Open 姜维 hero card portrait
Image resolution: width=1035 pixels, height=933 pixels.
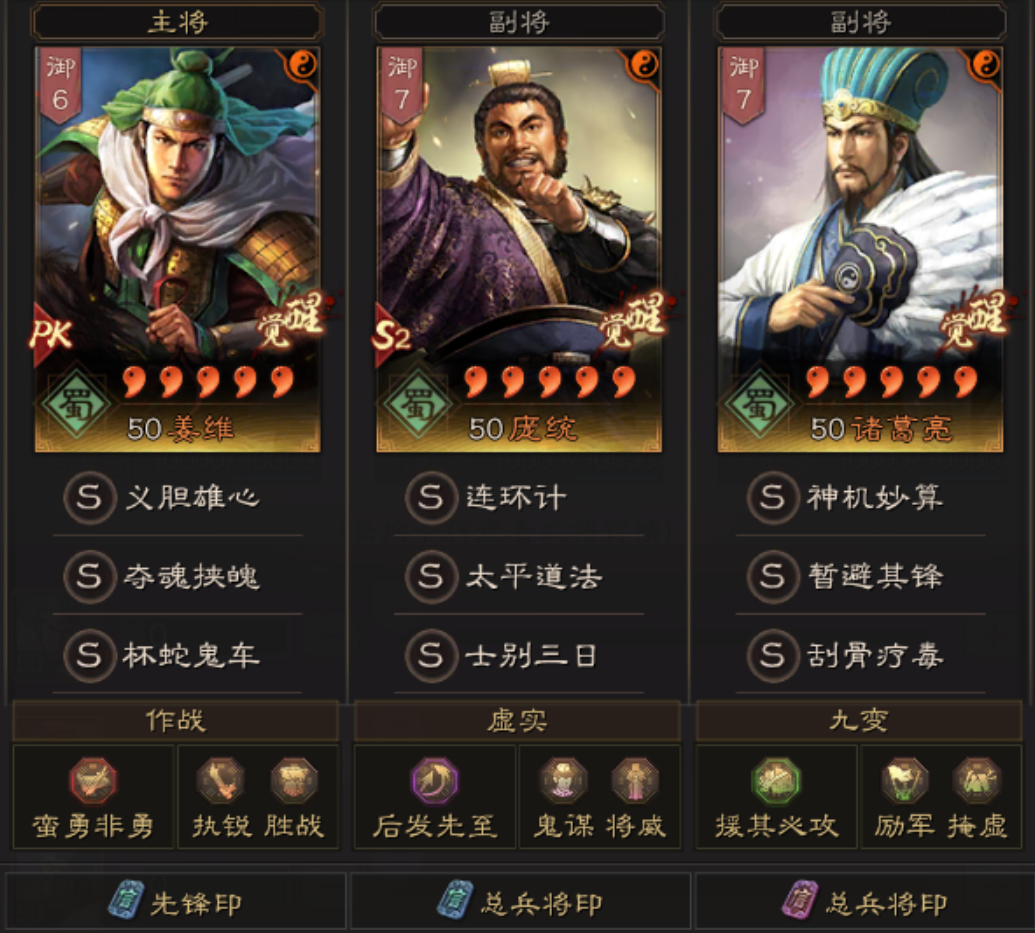point(178,249)
